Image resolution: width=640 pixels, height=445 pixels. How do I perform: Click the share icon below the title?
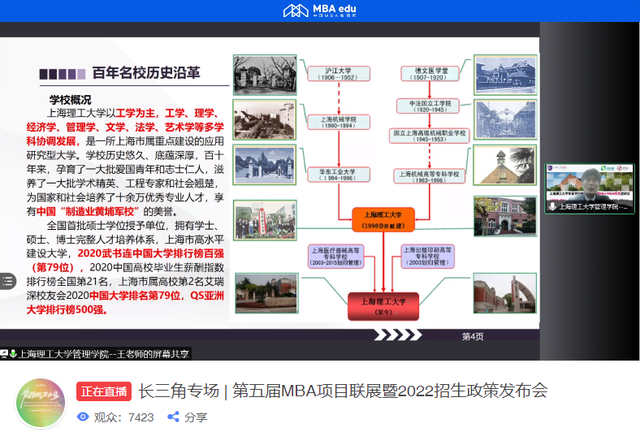click(x=173, y=417)
